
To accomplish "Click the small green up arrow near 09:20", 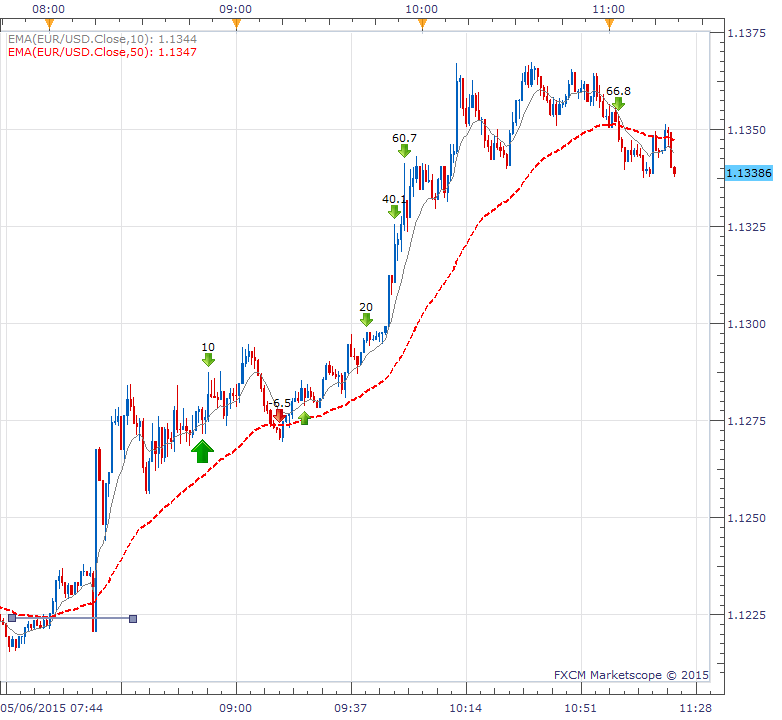I will click(x=304, y=418).
